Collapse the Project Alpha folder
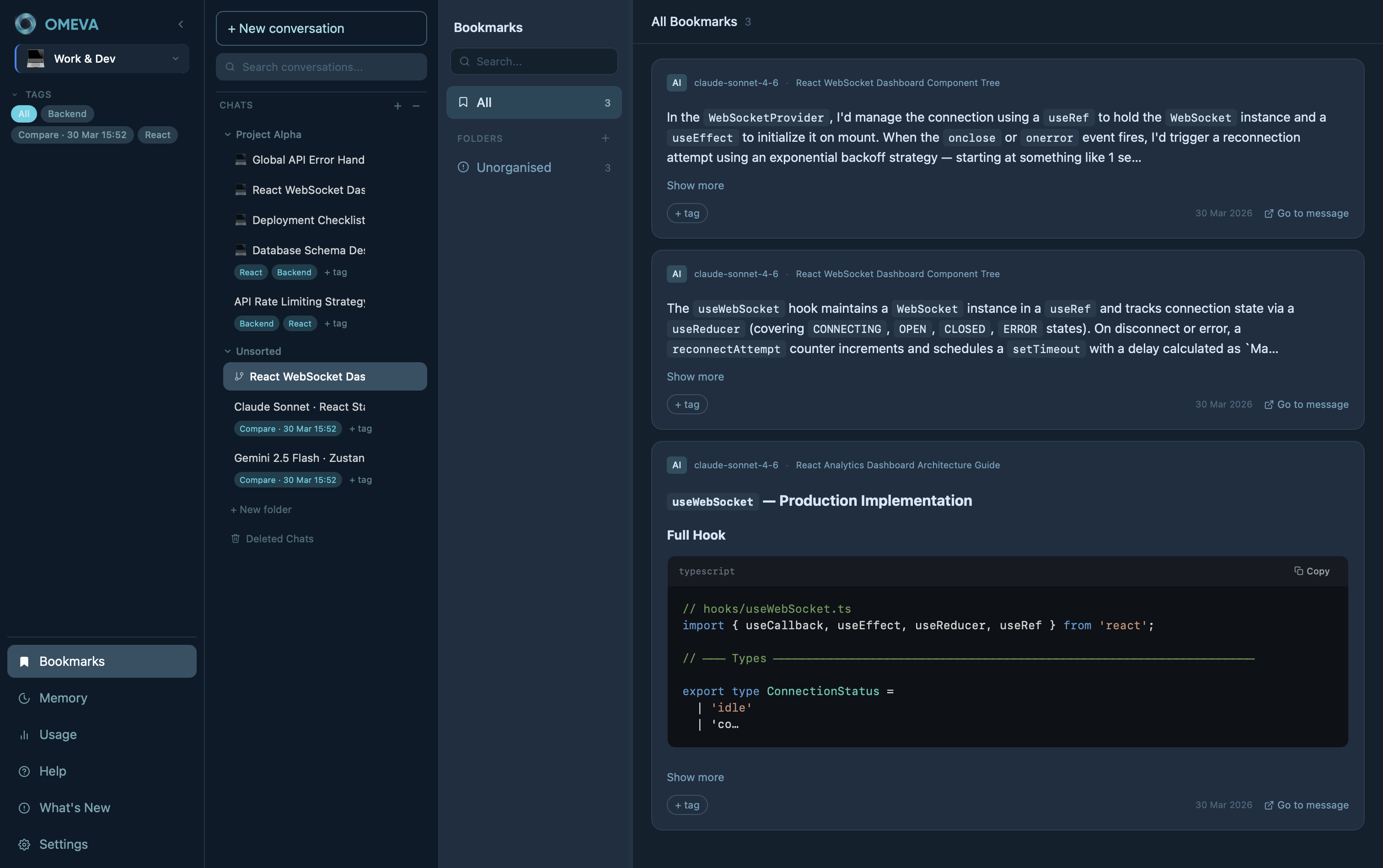Image resolution: width=1383 pixels, height=868 pixels. (x=227, y=134)
